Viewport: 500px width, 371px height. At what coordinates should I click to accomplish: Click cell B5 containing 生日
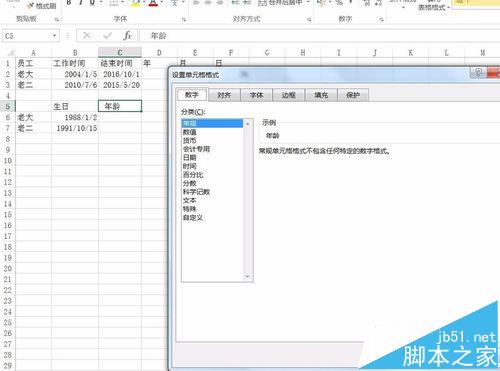(x=75, y=106)
